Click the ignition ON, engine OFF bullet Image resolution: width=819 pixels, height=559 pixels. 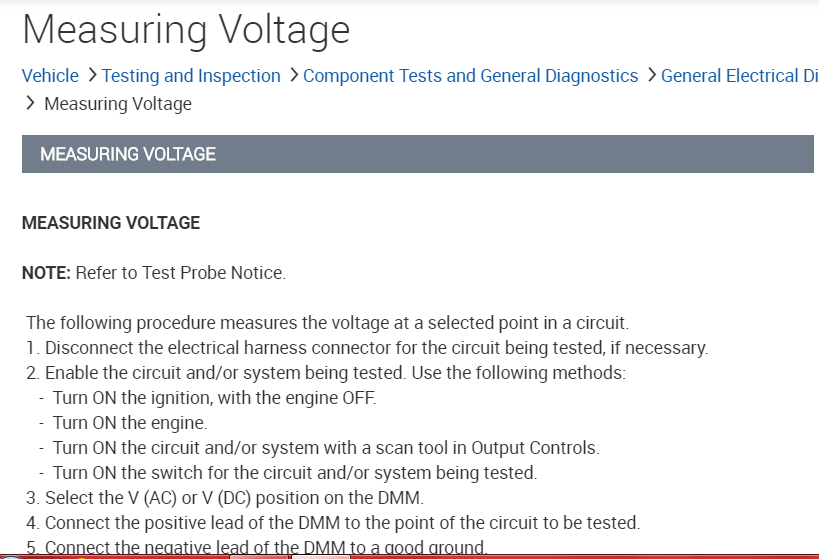[x=214, y=398]
